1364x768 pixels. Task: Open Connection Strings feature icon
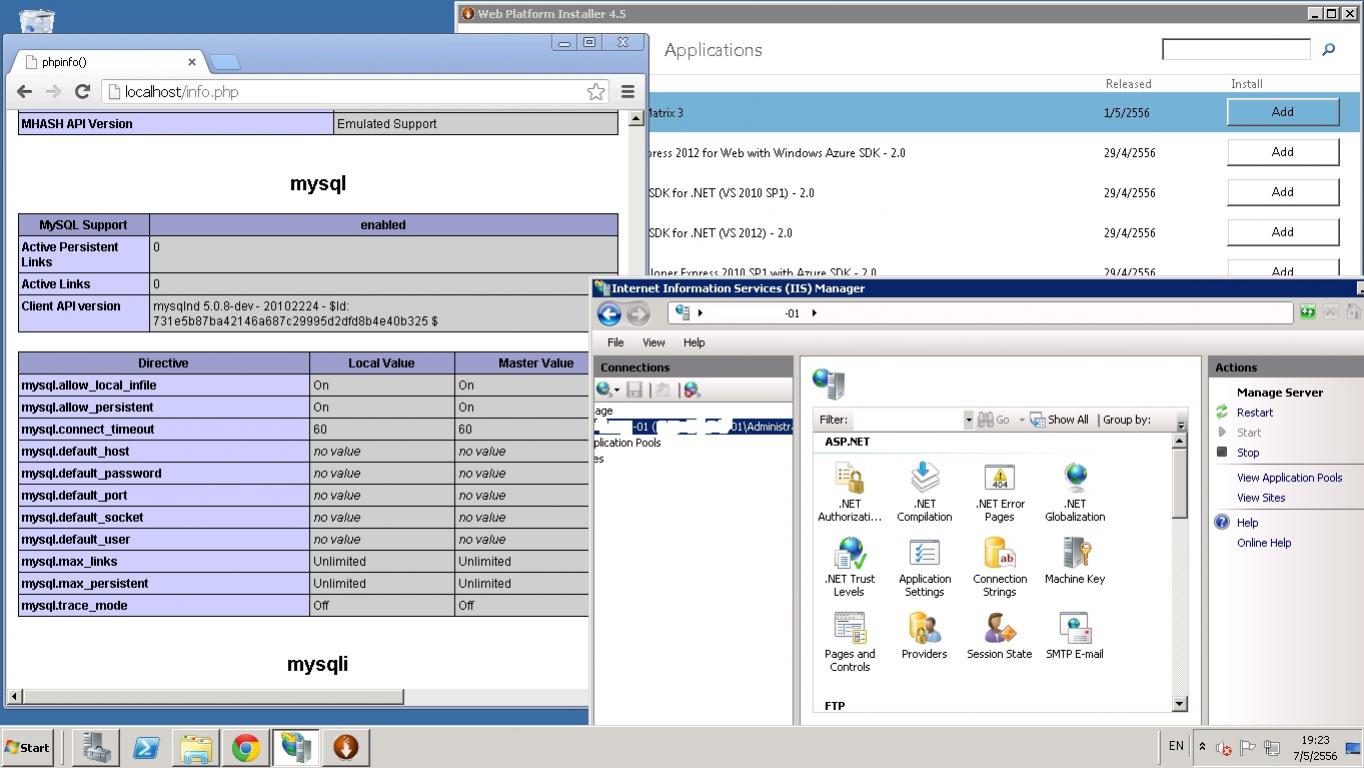tap(999, 566)
